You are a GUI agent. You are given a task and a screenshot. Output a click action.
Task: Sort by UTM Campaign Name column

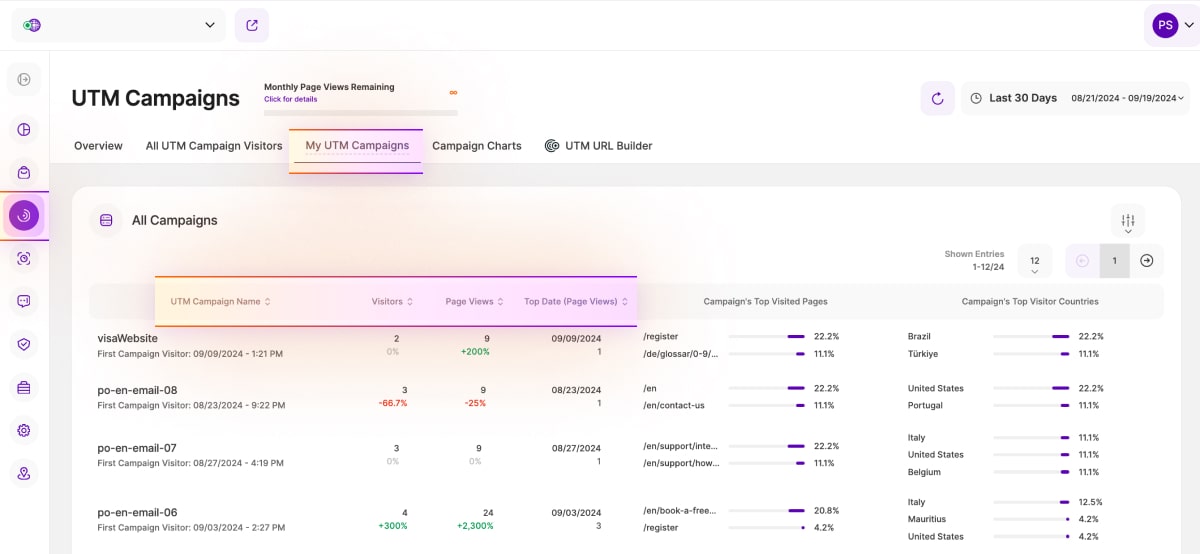[220, 301]
